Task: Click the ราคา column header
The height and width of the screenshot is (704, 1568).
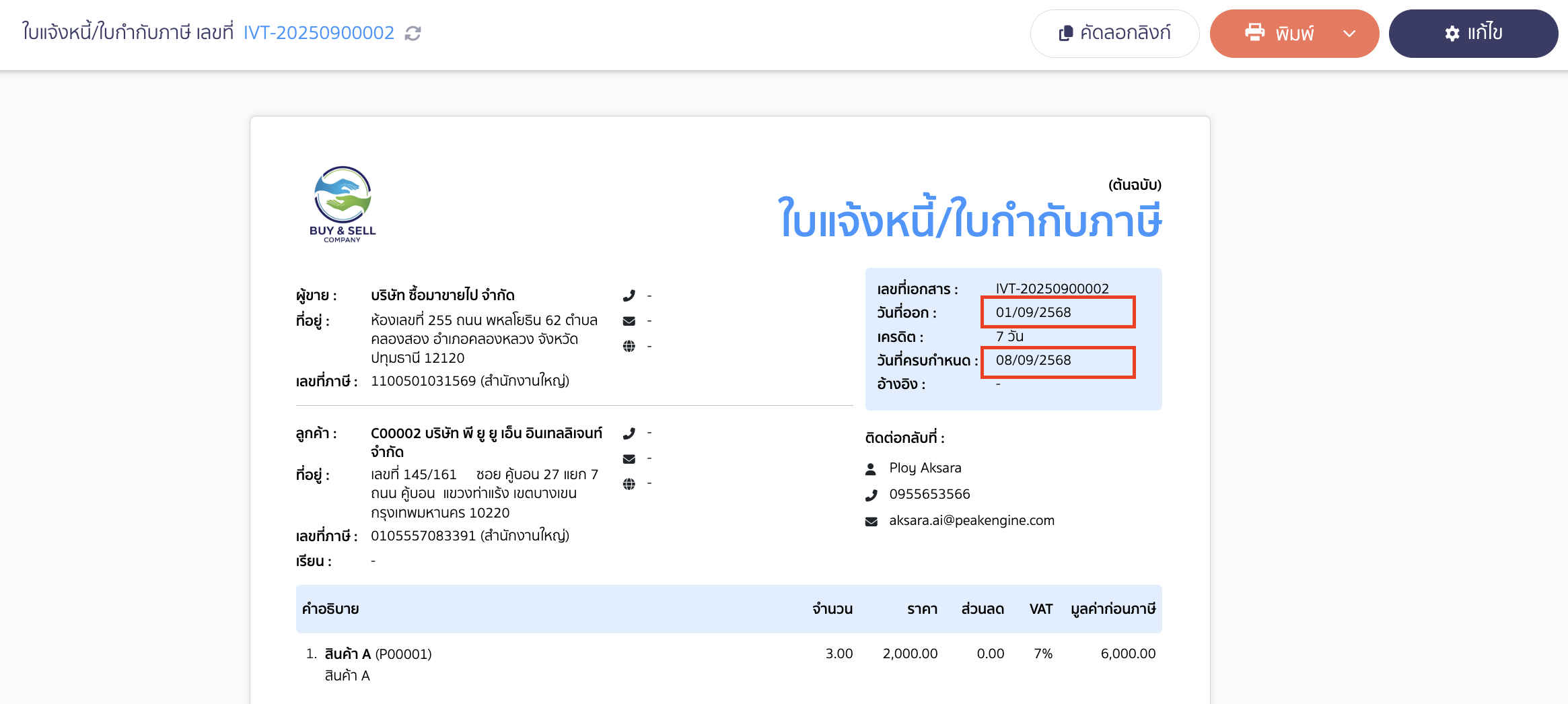Action: pyautogui.click(x=922, y=609)
